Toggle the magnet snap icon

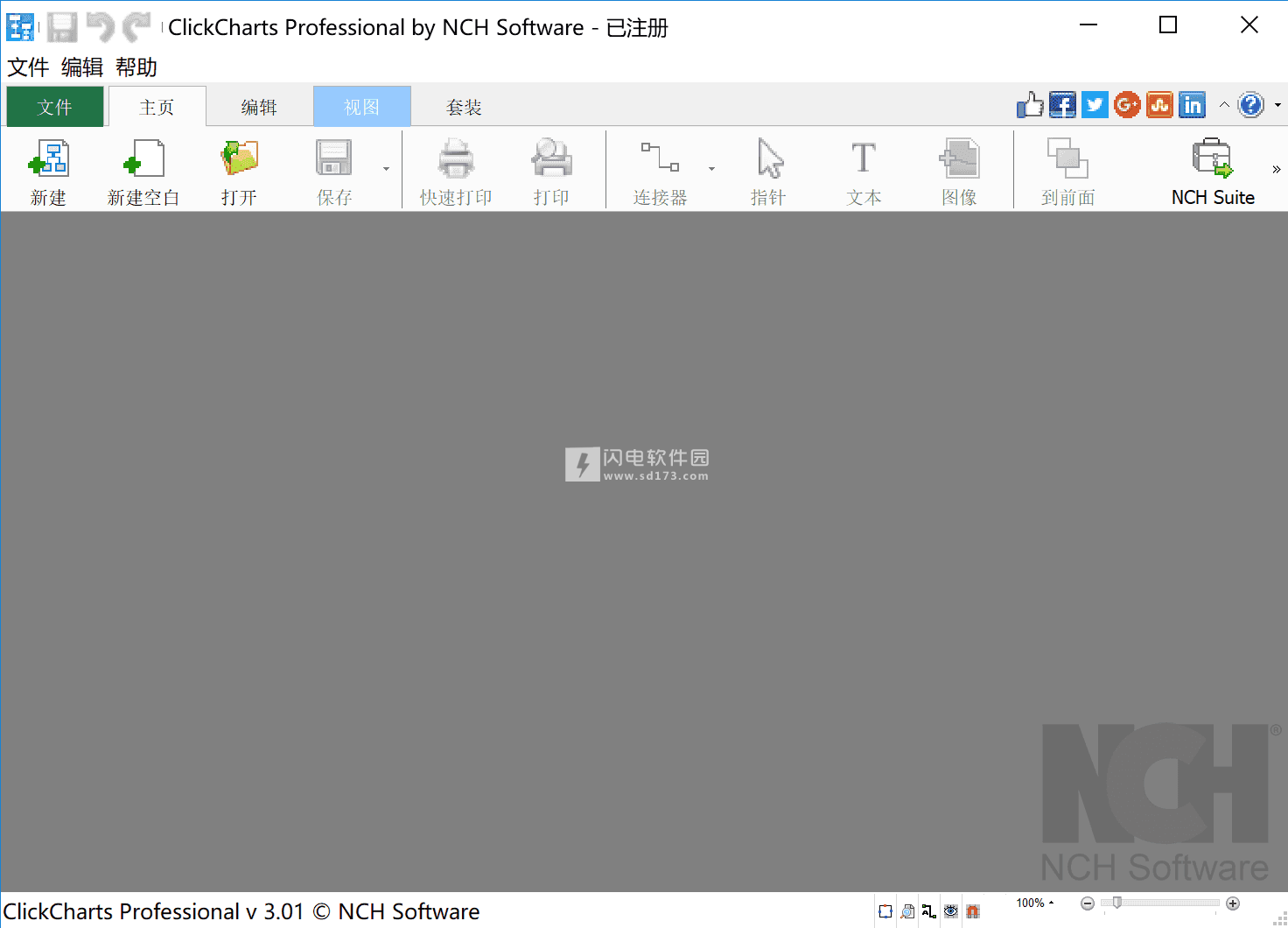[x=973, y=911]
